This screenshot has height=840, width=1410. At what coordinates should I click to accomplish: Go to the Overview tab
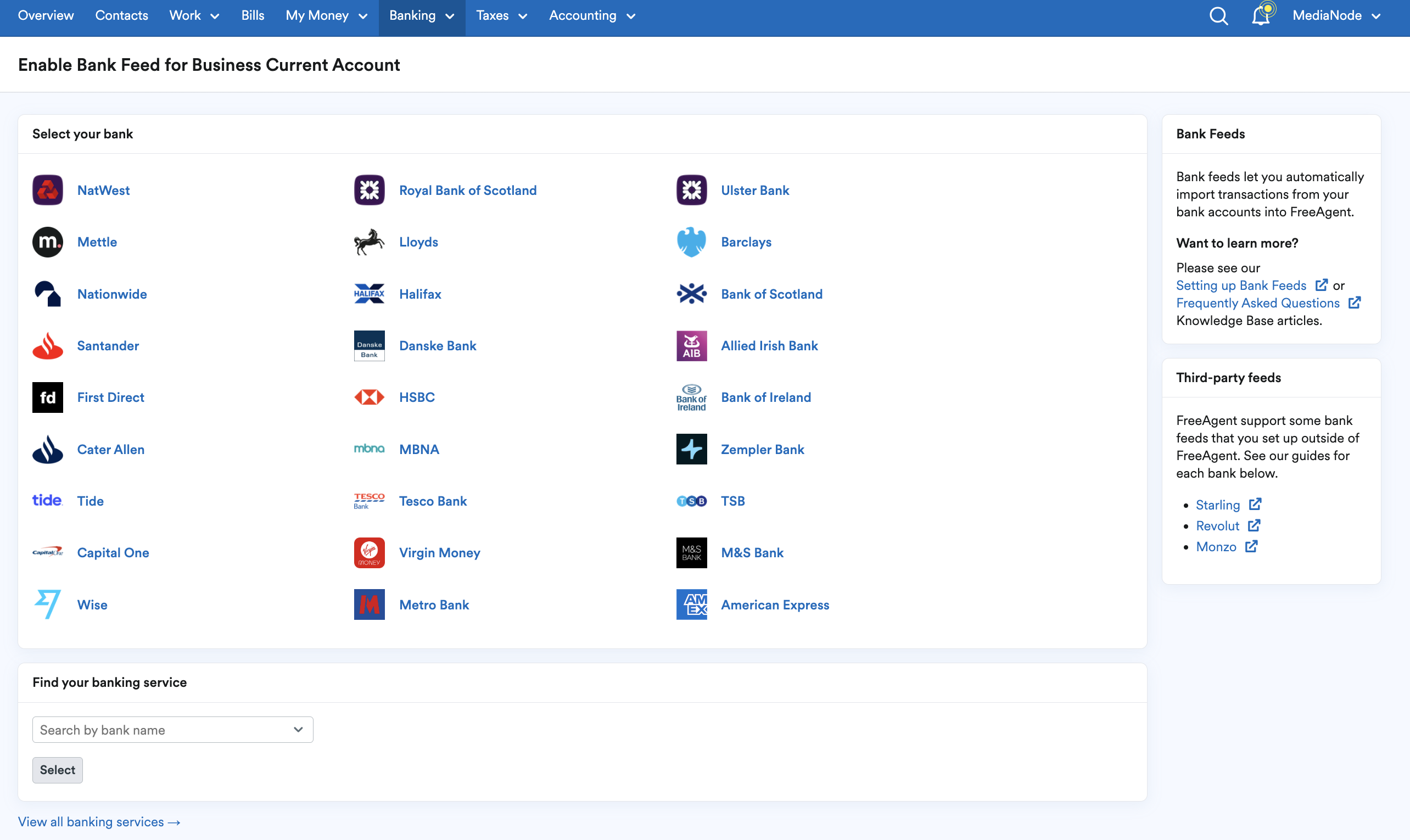46,16
